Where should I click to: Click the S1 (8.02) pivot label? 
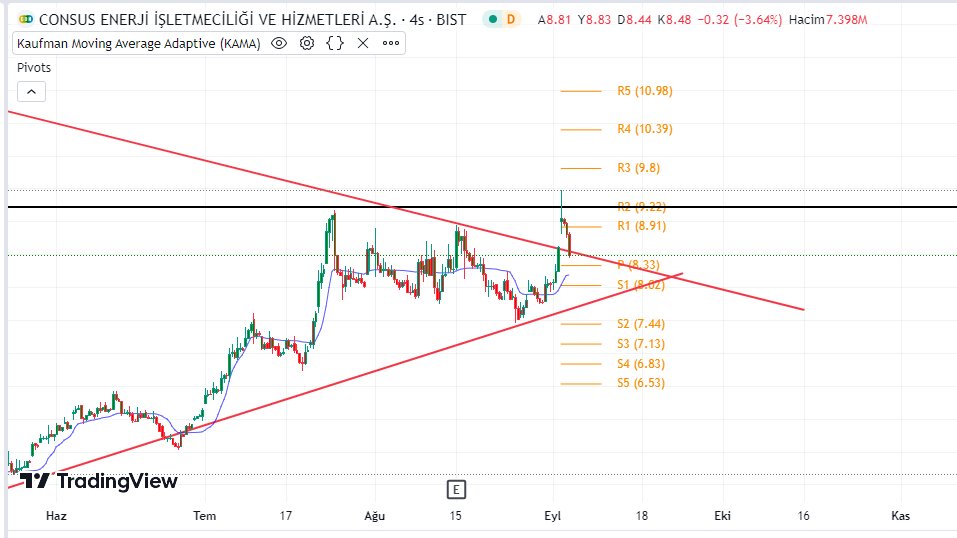click(641, 285)
